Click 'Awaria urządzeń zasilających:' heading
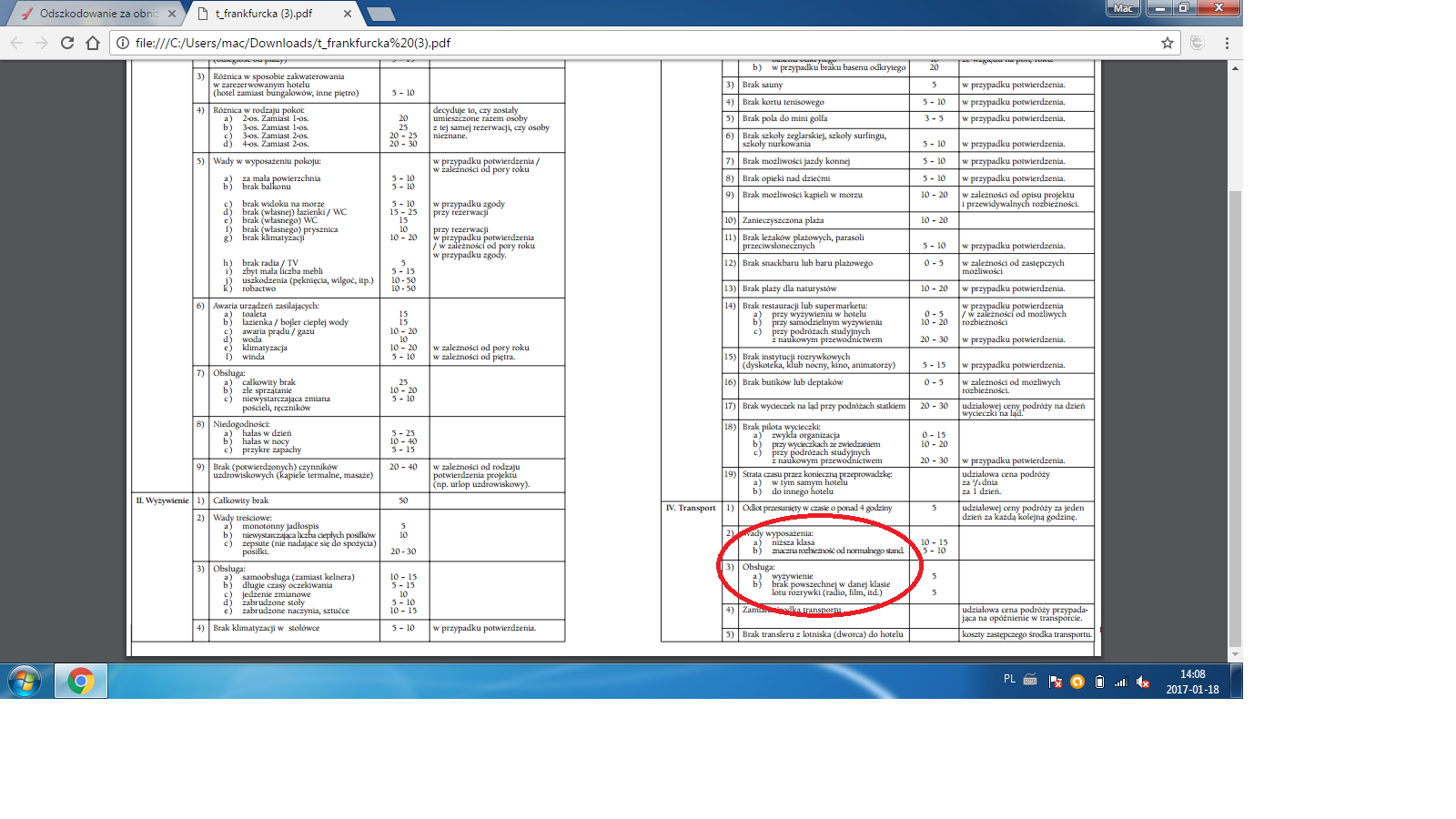 click(x=266, y=306)
